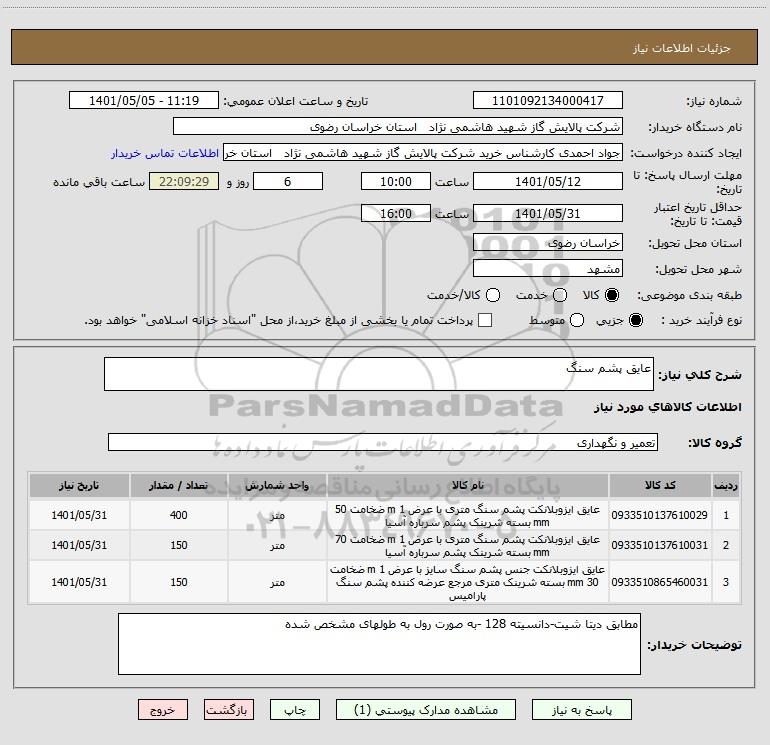Click the پاسخ به نیاز button
Screen dimensions: 770x745
click(581, 710)
